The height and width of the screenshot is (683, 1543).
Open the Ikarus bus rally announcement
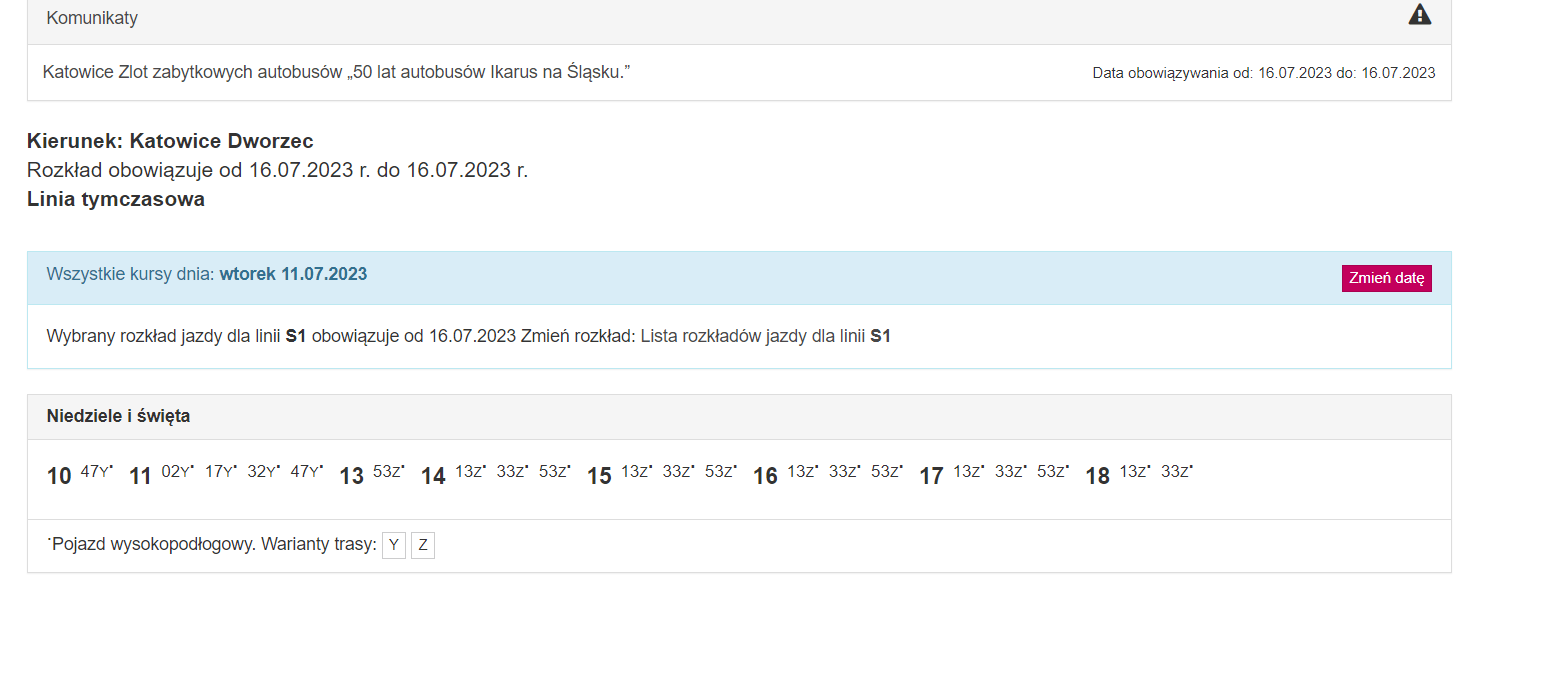(x=336, y=72)
